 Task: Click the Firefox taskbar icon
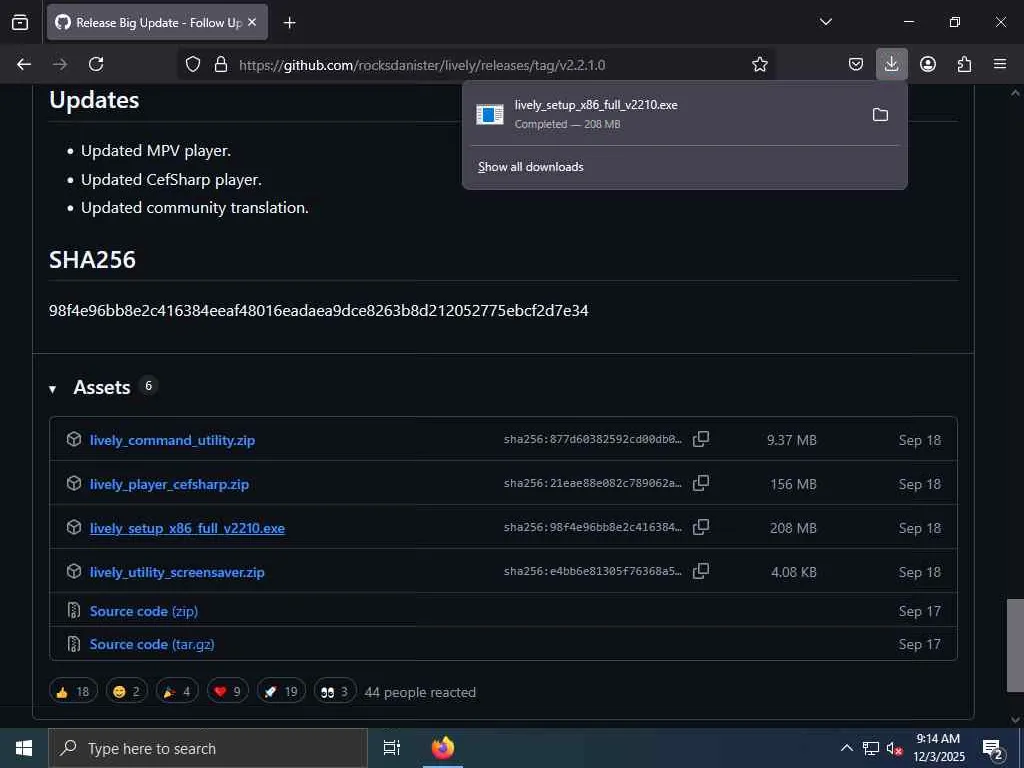(443, 748)
